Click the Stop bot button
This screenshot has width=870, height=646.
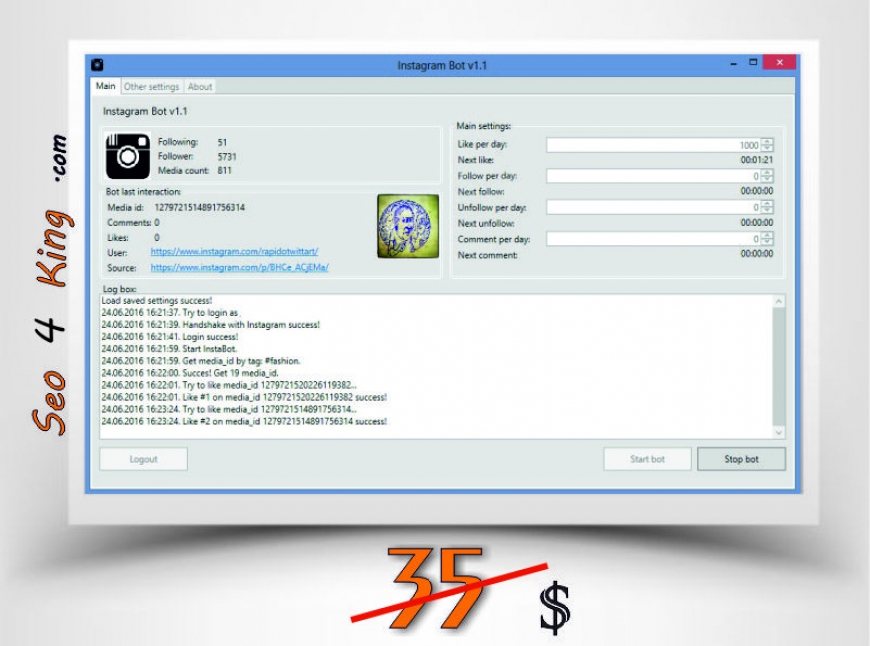741,459
